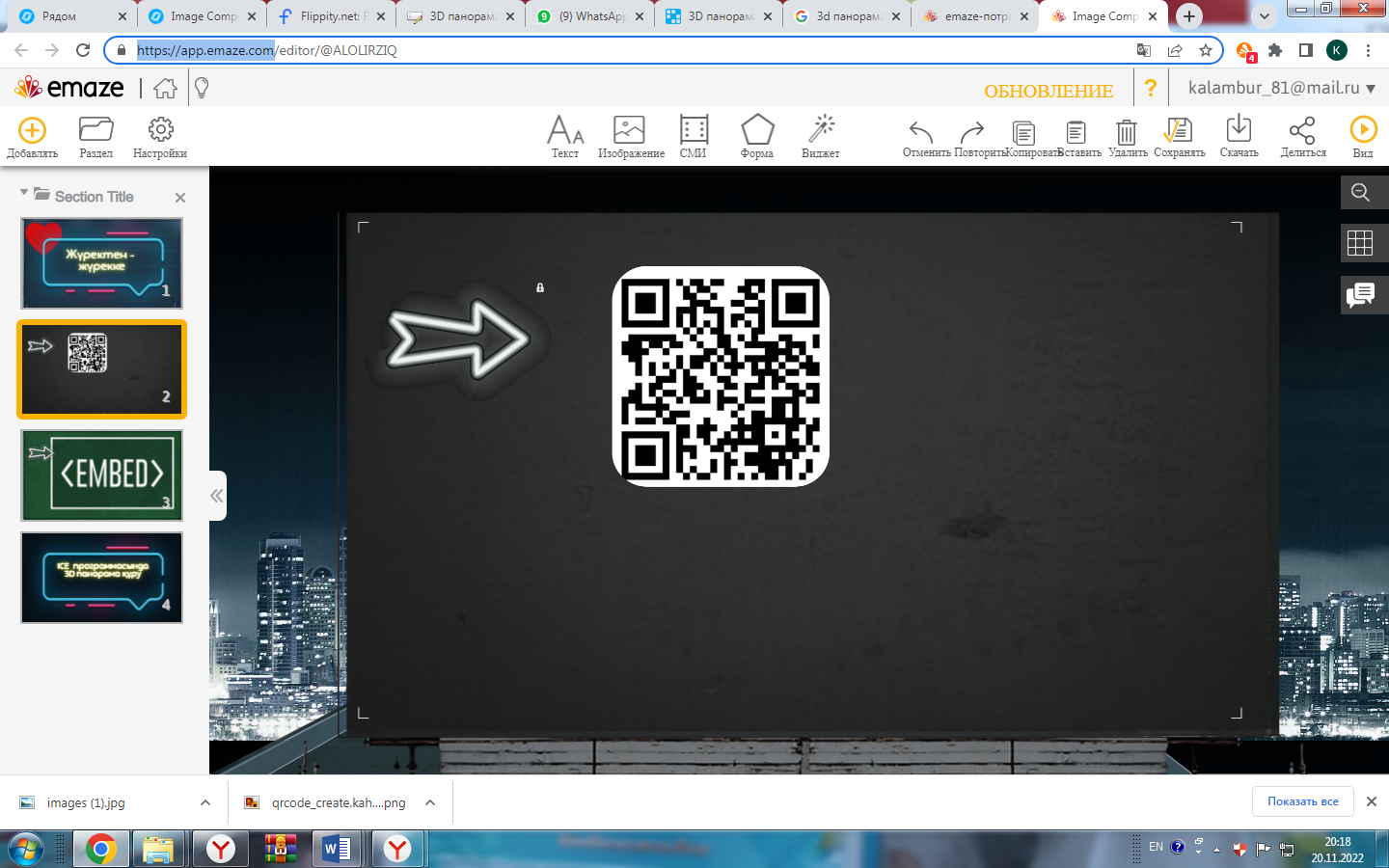The height and width of the screenshot is (868, 1389).
Task: Select slide 4 thumbnail
Action: 101,578
